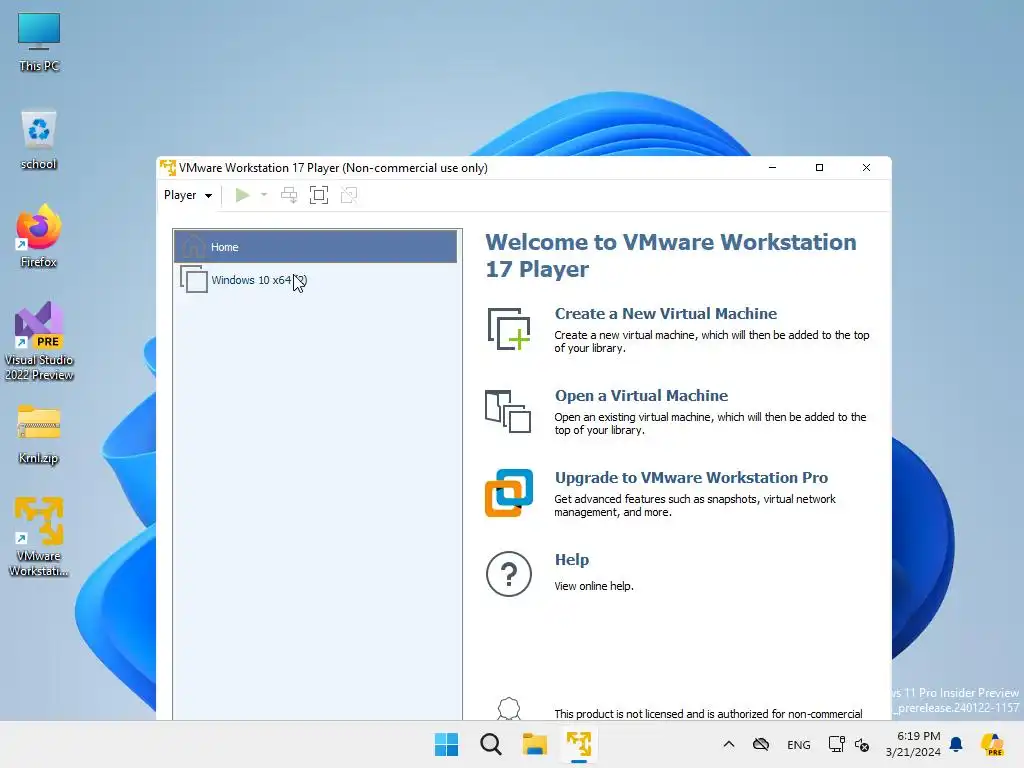Select the school recycle bin icon
This screenshot has height=768, width=1024.
pos(39,140)
